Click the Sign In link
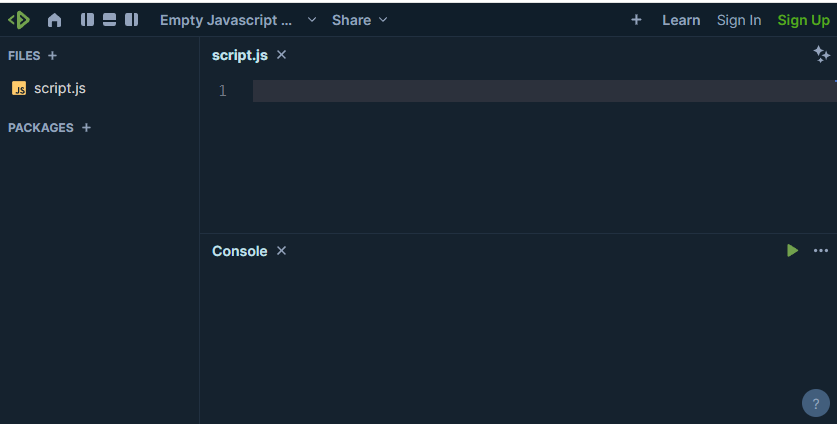Image resolution: width=837 pixels, height=424 pixels. [x=739, y=20]
